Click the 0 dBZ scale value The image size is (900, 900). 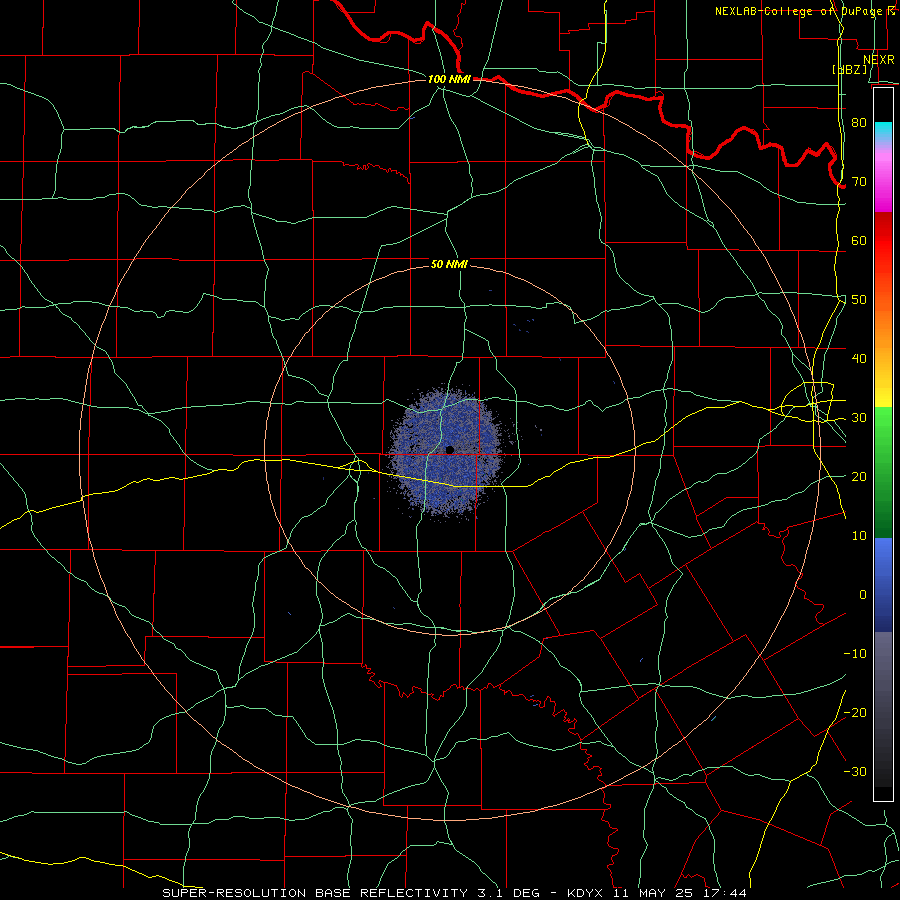pyautogui.click(x=863, y=595)
